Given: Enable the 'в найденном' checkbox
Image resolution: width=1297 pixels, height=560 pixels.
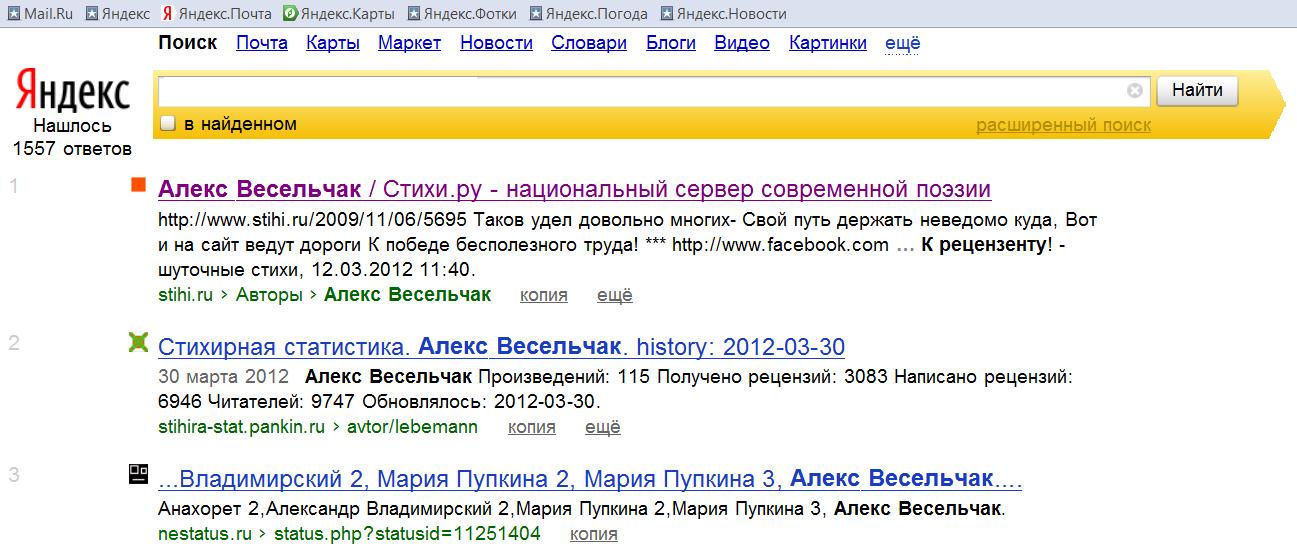Looking at the screenshot, I should [168, 124].
